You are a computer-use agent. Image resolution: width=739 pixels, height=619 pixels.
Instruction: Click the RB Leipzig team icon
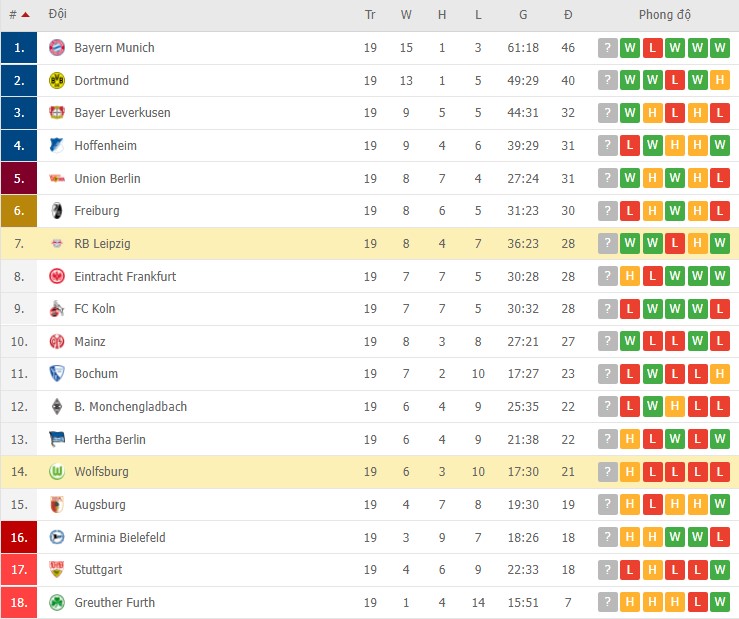(x=57, y=244)
